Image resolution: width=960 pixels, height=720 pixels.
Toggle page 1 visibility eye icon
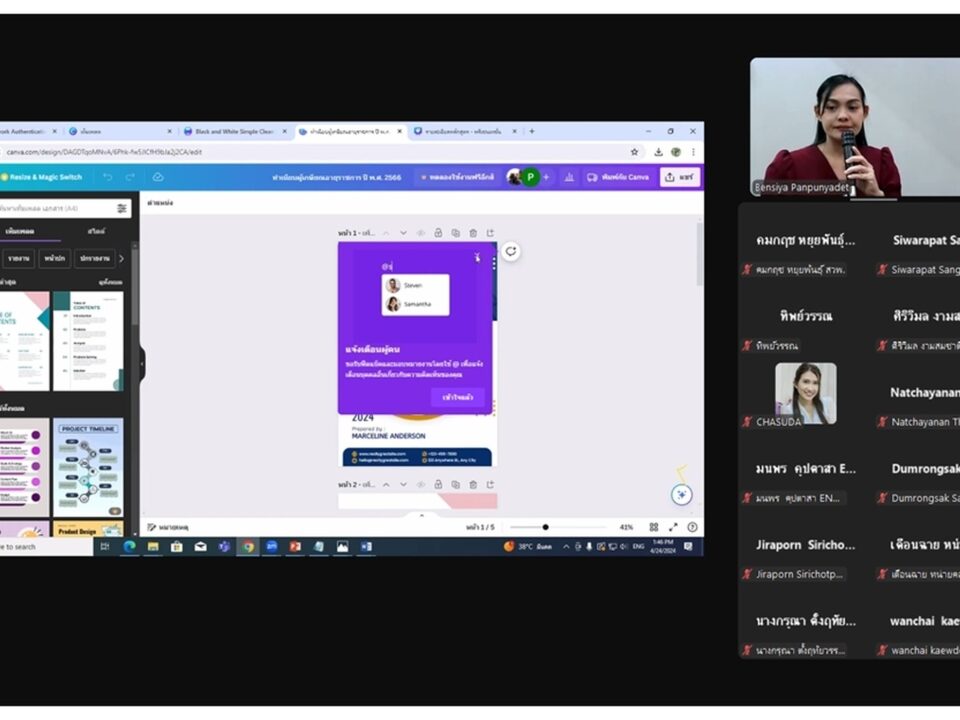click(421, 233)
